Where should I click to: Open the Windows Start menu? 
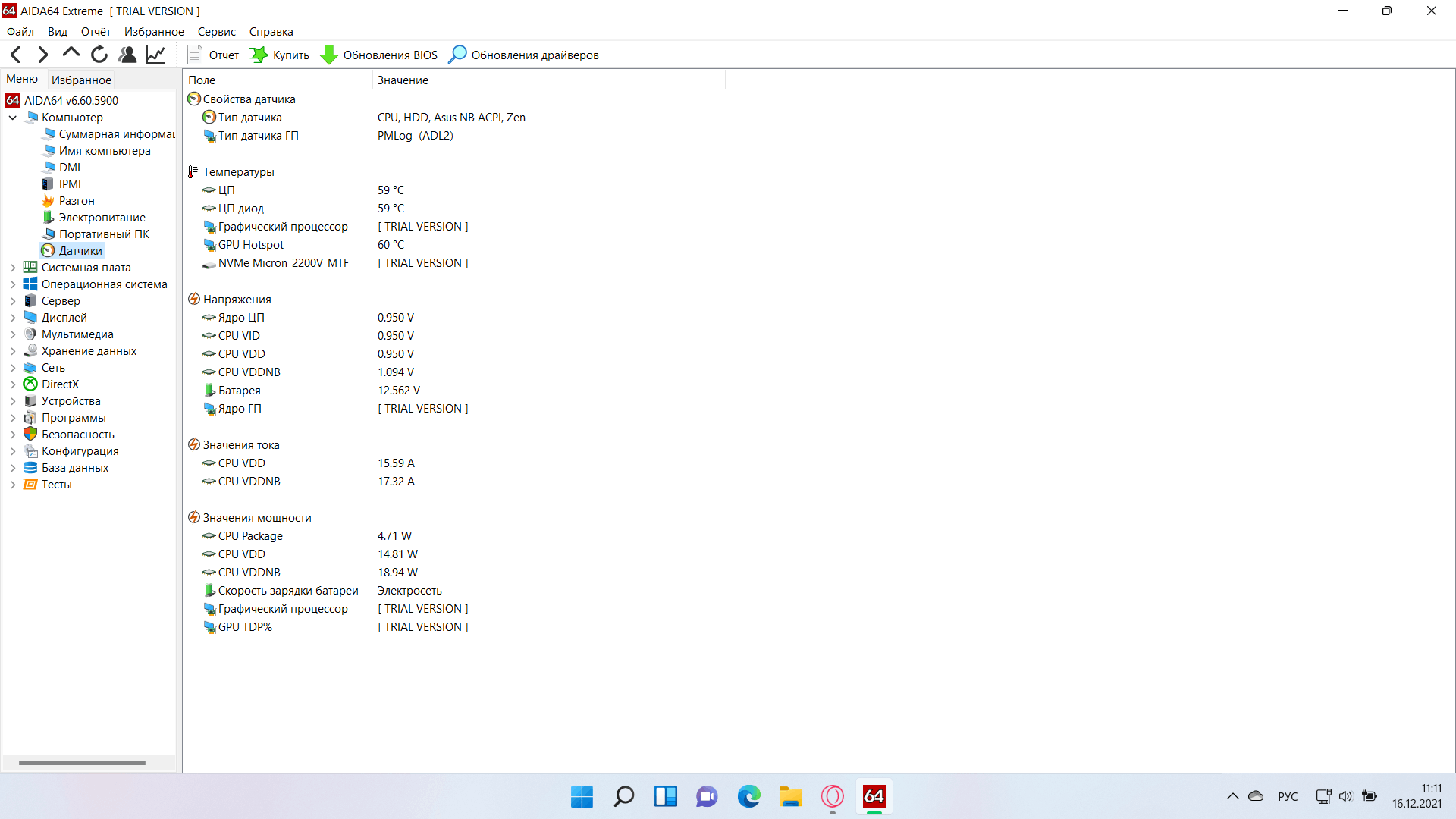(582, 796)
